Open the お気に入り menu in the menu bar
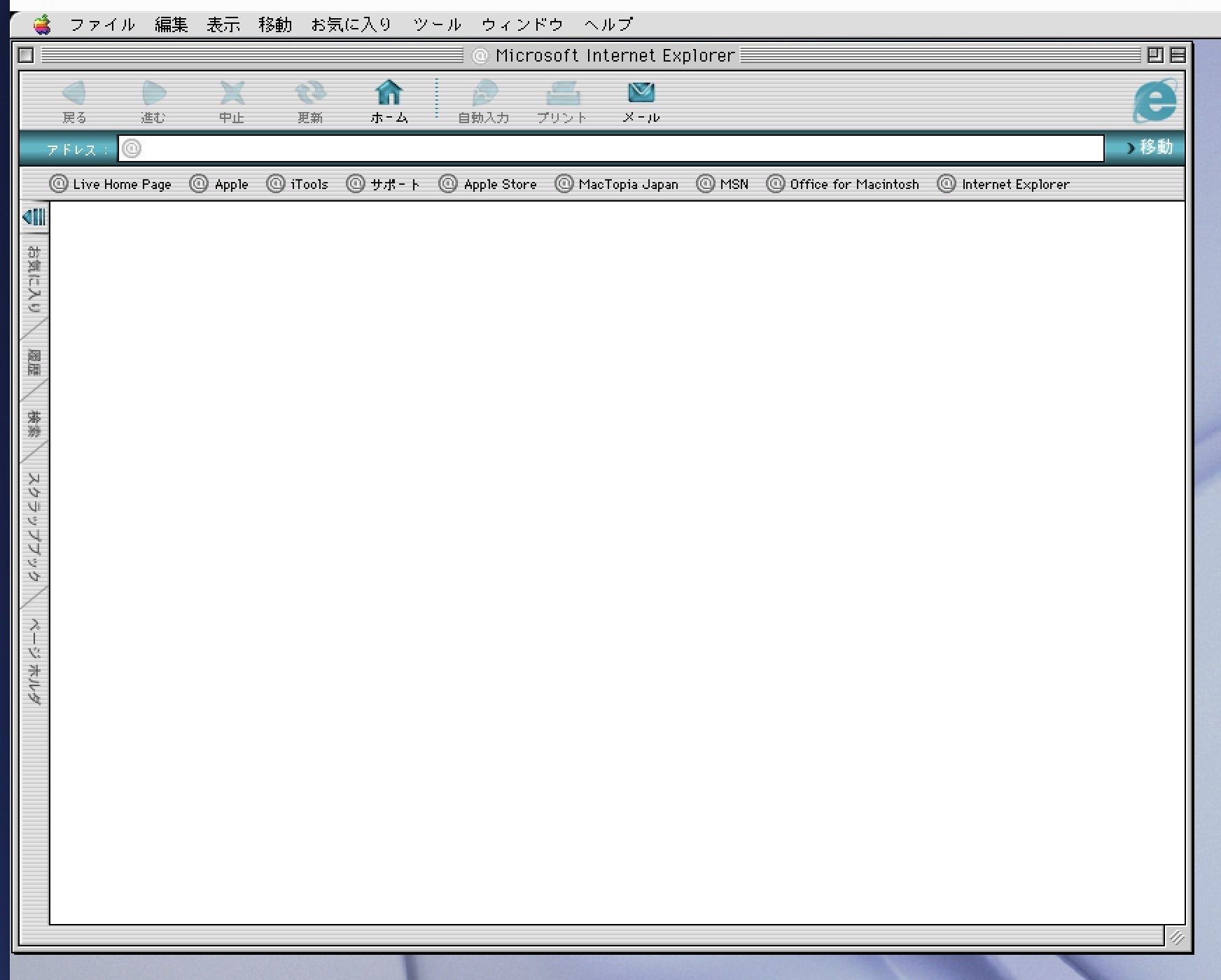The height and width of the screenshot is (980, 1221). (x=351, y=24)
